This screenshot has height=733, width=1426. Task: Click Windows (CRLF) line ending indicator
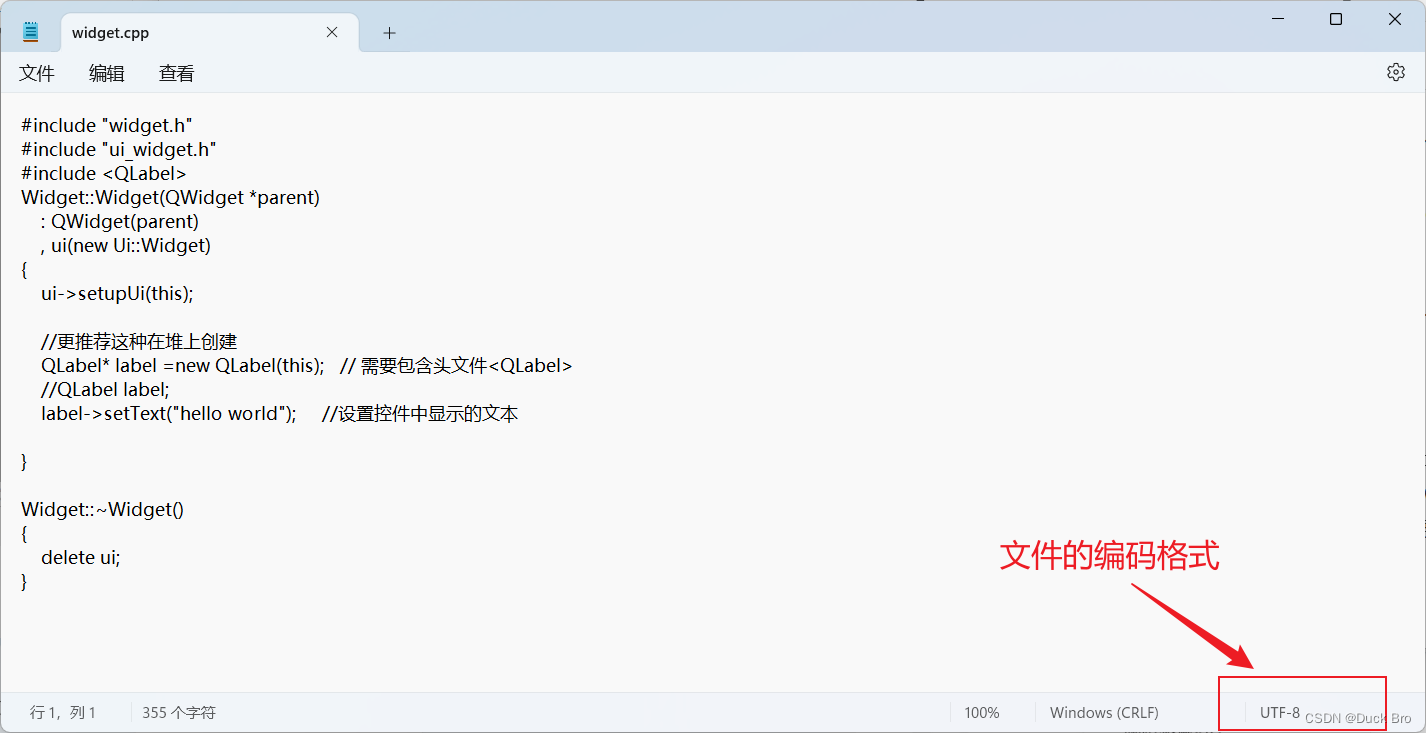[x=1104, y=713]
